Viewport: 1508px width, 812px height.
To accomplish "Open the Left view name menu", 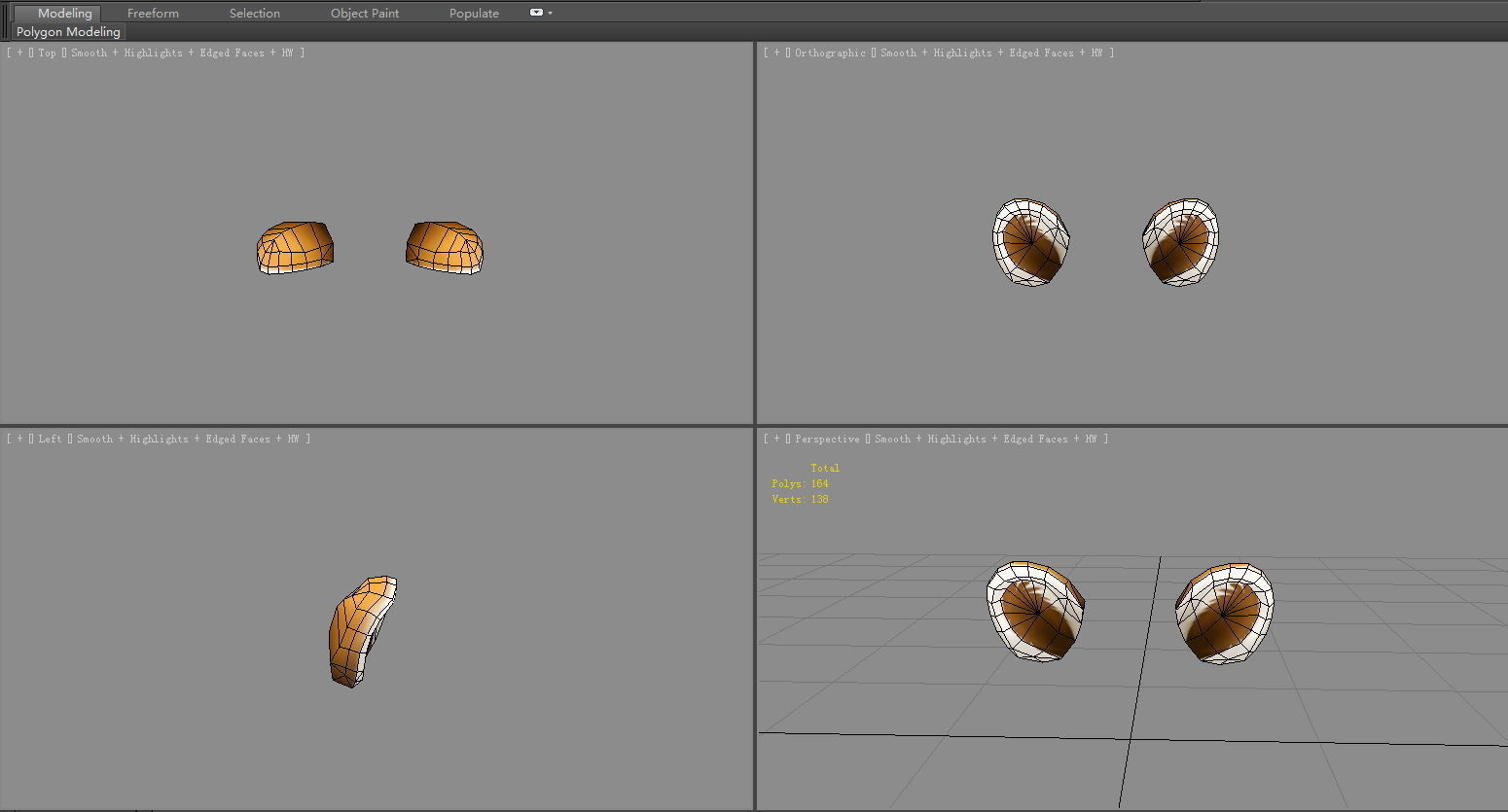I will tap(50, 440).
